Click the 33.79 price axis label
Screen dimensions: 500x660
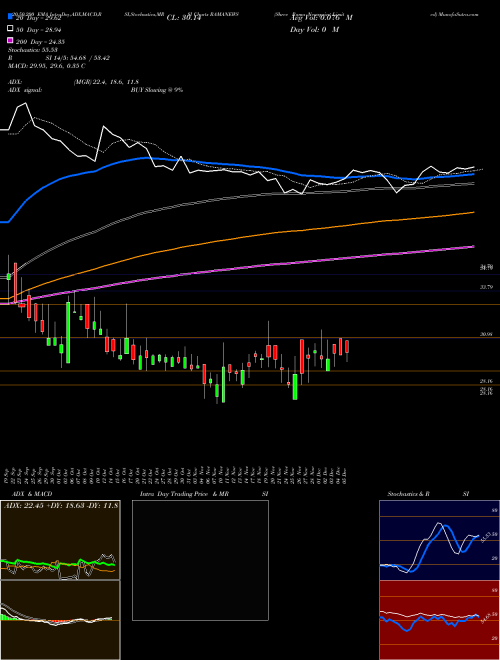[487, 287]
